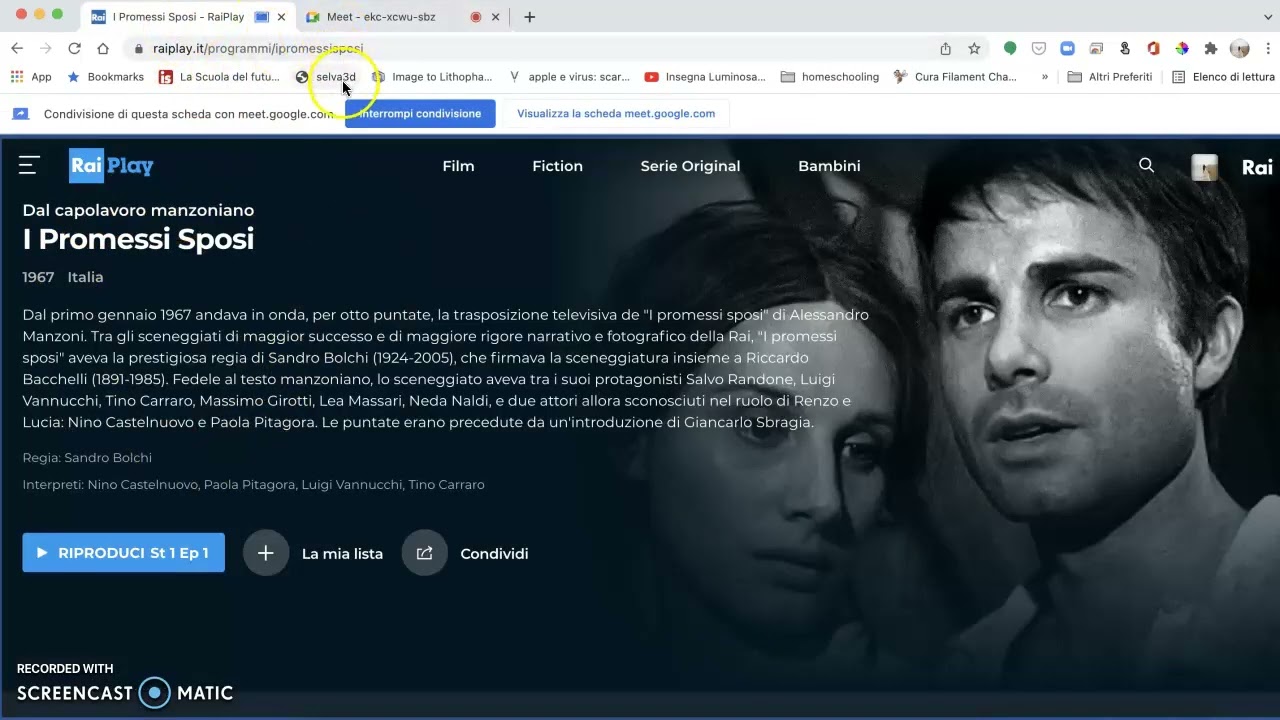Open the selva3d bookmark
The height and width of the screenshot is (720, 1280).
(326, 77)
